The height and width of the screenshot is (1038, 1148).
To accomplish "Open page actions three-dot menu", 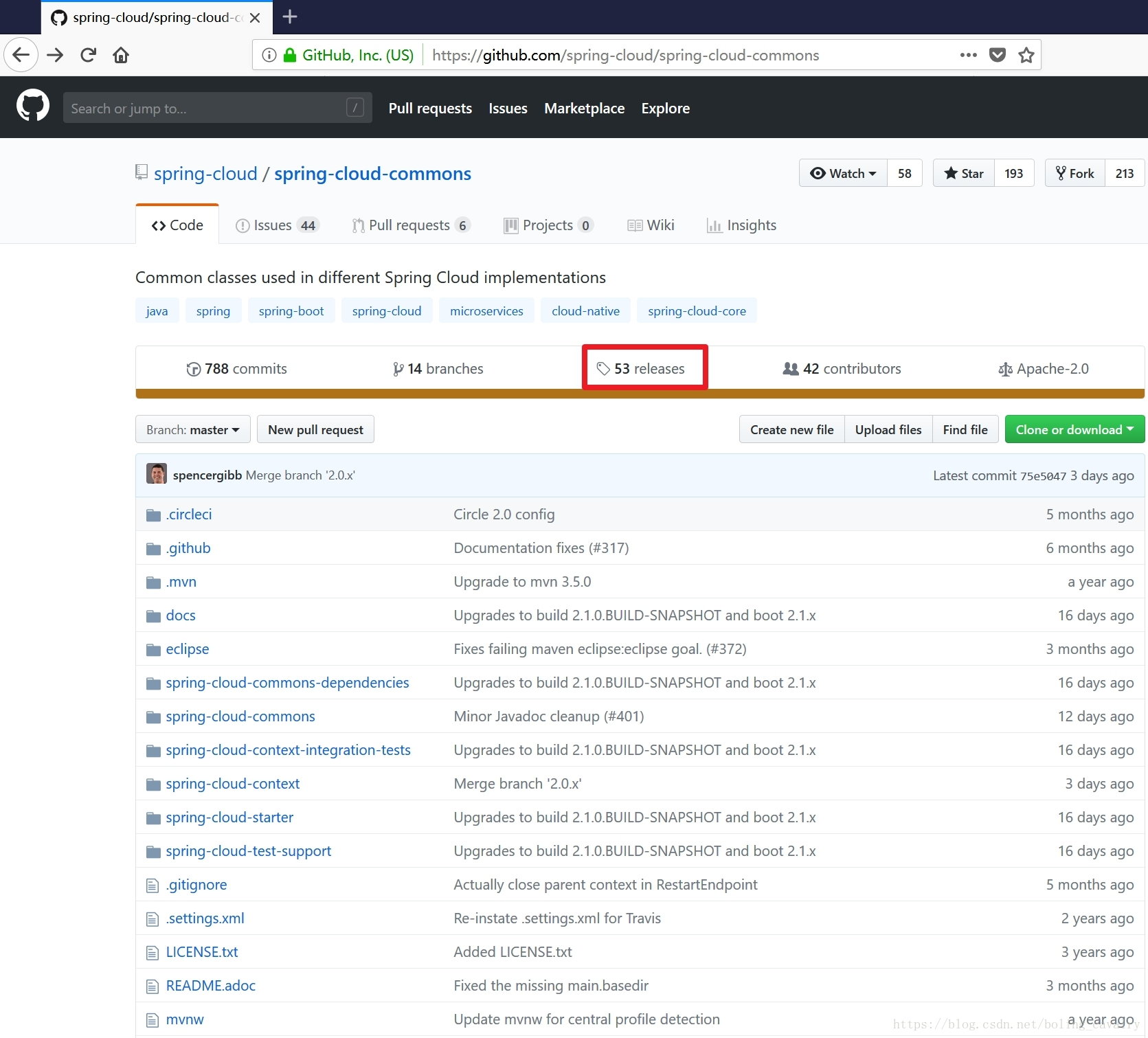I will coord(969,55).
